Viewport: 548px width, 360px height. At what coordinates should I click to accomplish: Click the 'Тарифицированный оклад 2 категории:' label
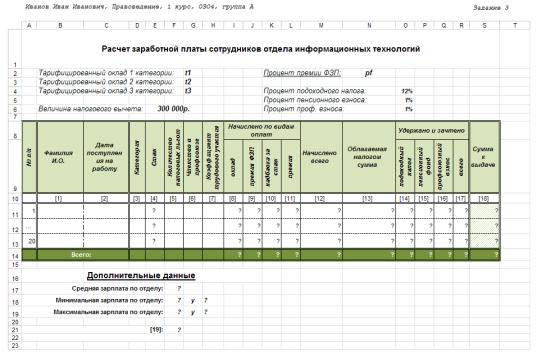click(x=106, y=82)
